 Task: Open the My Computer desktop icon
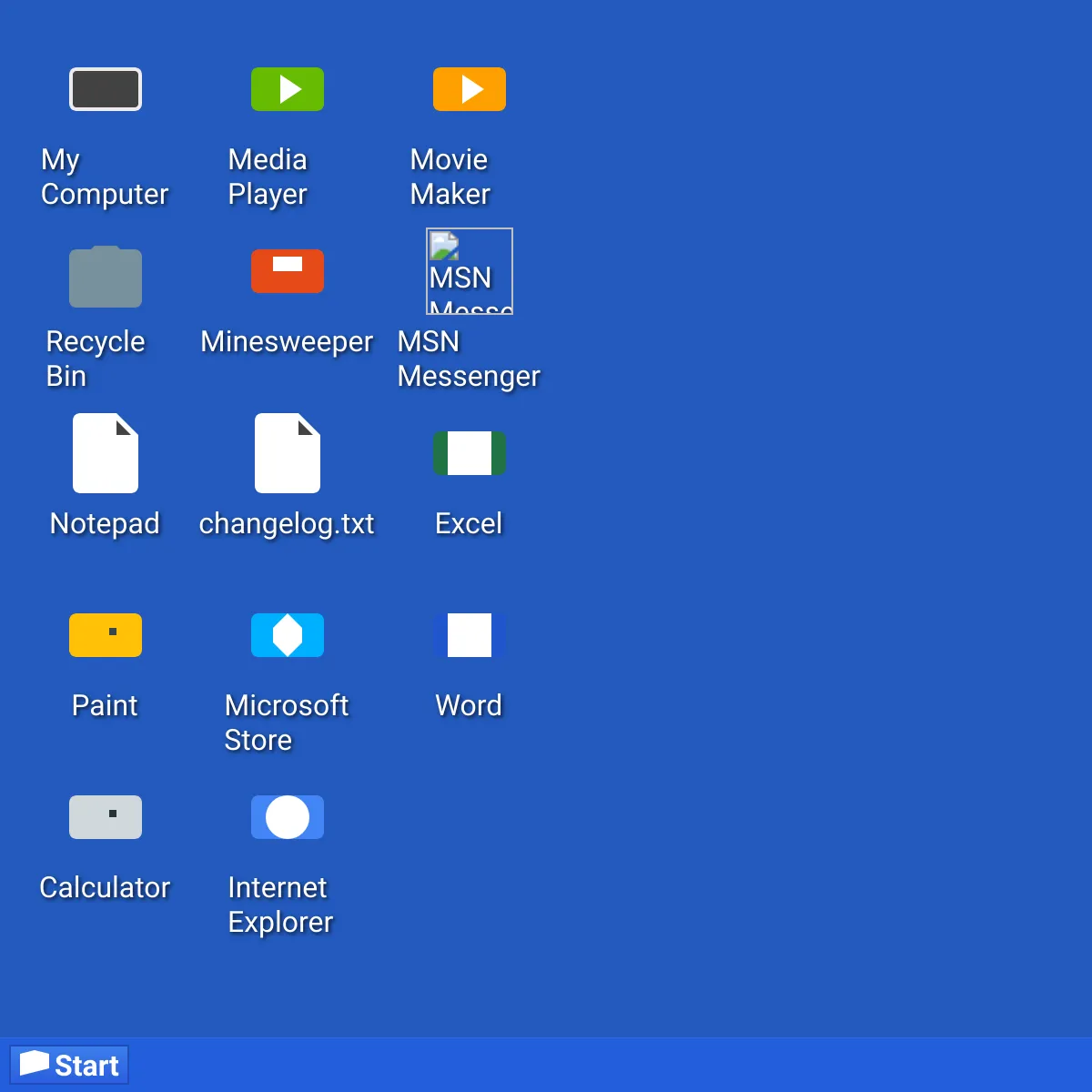(106, 89)
